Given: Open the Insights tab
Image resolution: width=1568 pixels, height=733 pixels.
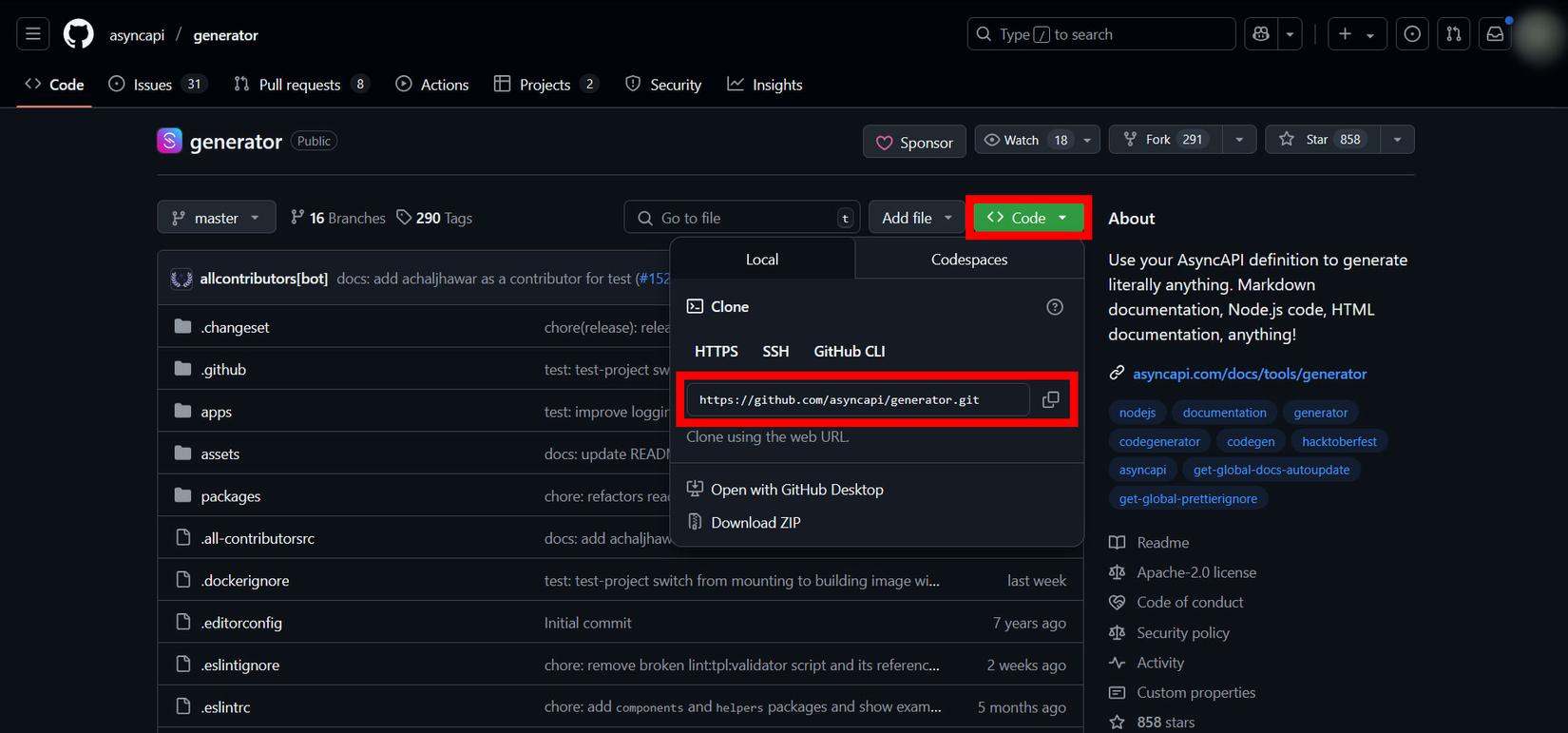Looking at the screenshot, I should click(x=765, y=85).
